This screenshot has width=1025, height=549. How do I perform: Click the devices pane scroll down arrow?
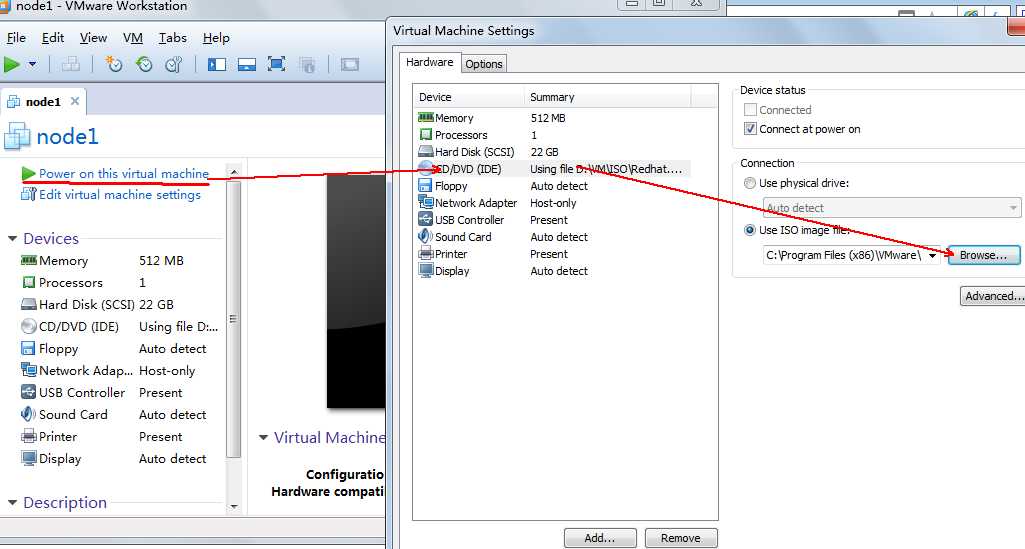coord(234,506)
